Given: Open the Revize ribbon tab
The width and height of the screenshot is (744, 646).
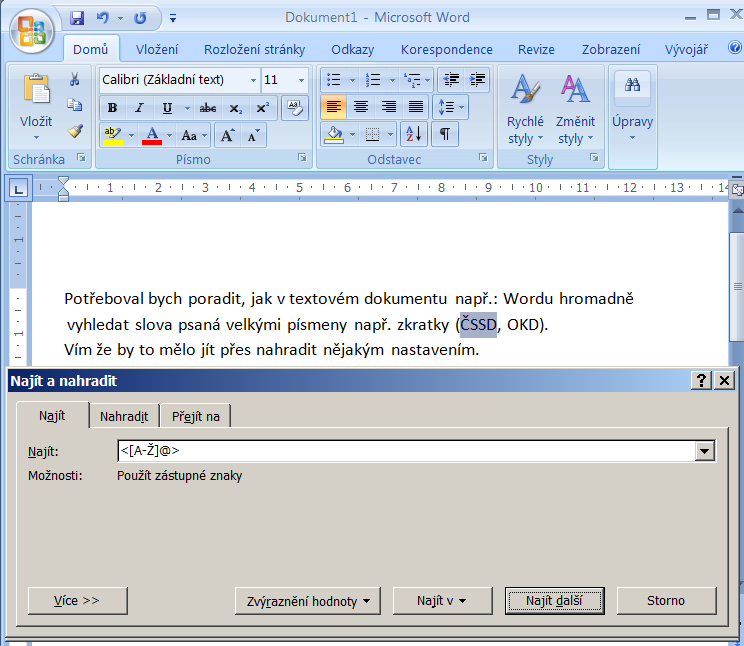Looking at the screenshot, I should coord(536,49).
